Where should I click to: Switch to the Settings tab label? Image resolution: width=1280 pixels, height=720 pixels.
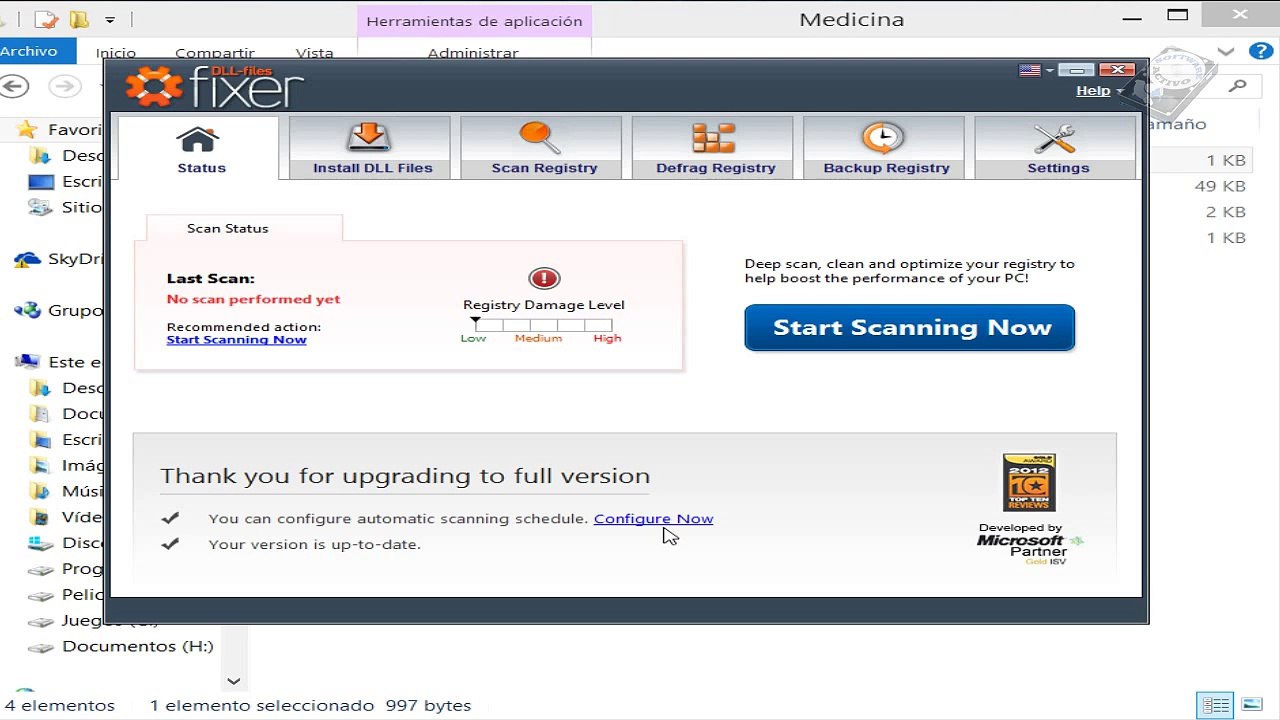pyautogui.click(x=1058, y=168)
